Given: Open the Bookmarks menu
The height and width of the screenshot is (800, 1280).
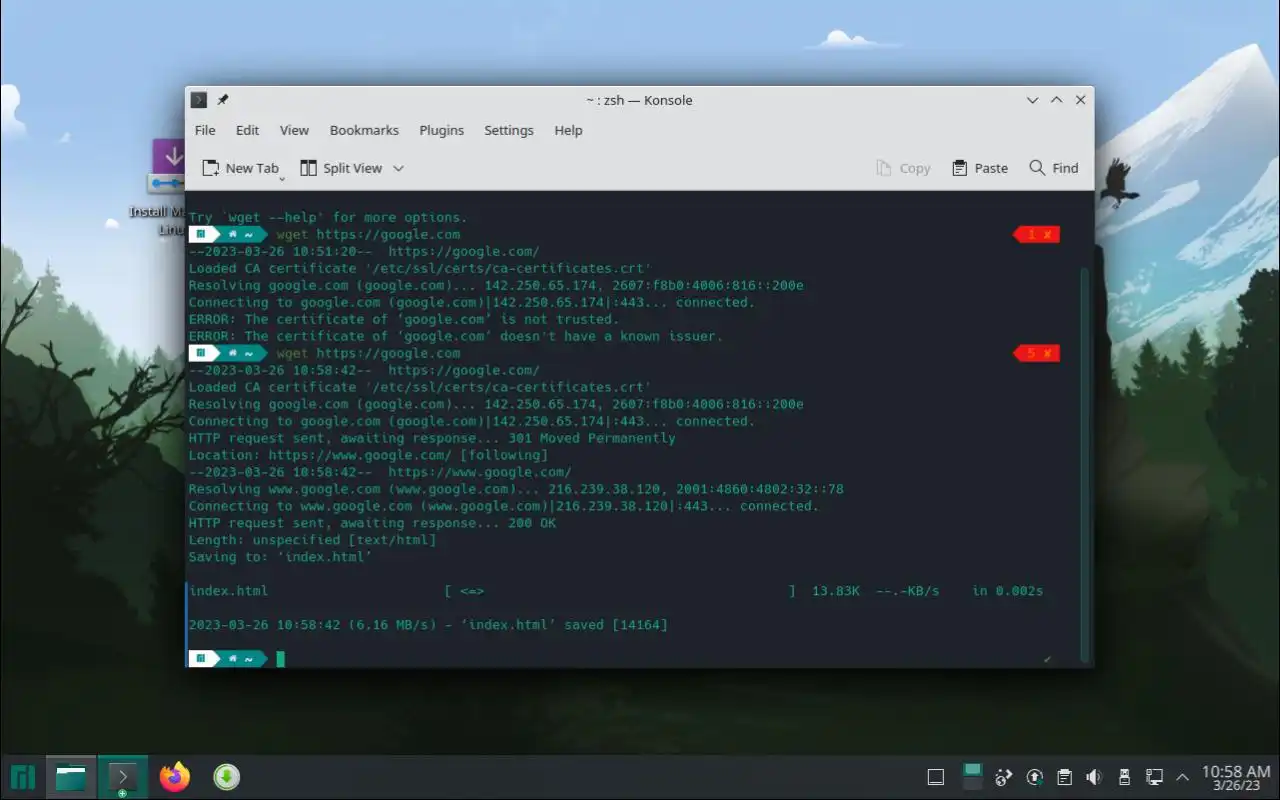Looking at the screenshot, I should click(364, 130).
